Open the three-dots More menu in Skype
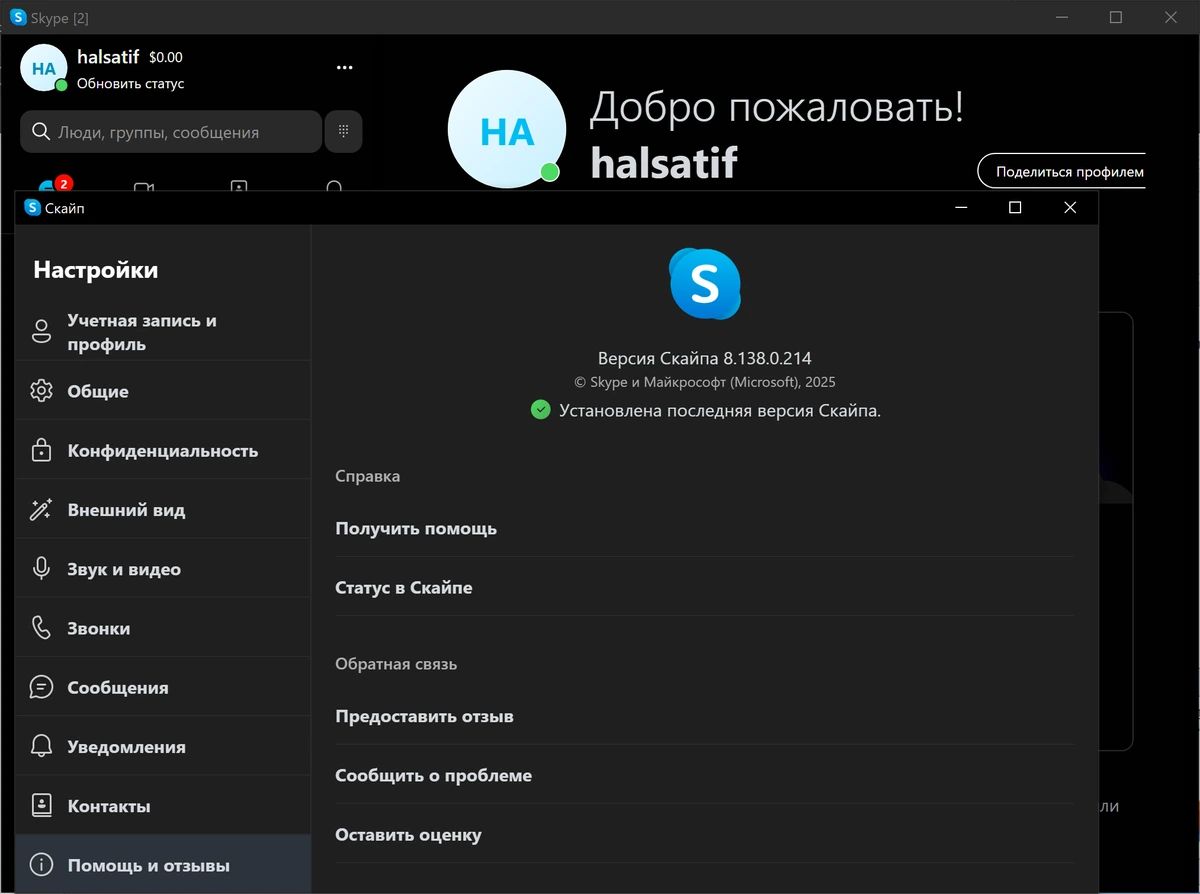 pos(345,68)
